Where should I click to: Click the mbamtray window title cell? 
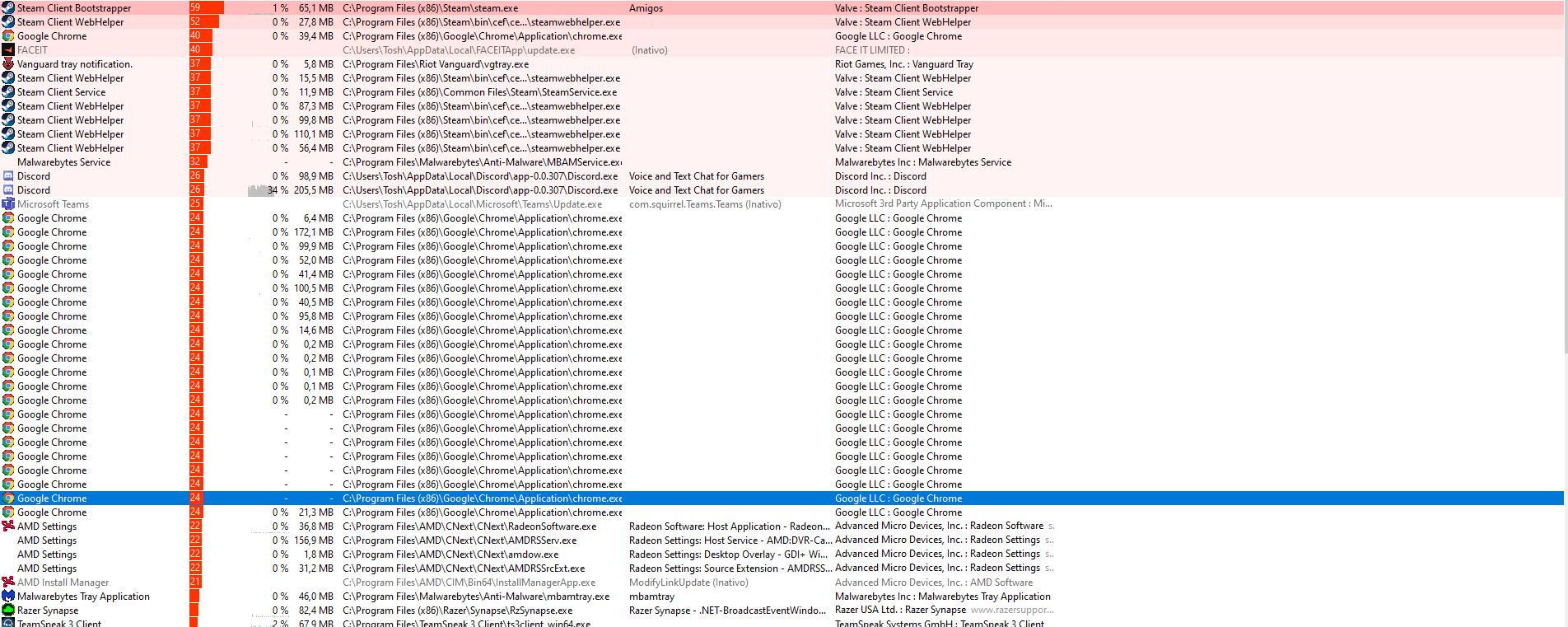tap(651, 597)
